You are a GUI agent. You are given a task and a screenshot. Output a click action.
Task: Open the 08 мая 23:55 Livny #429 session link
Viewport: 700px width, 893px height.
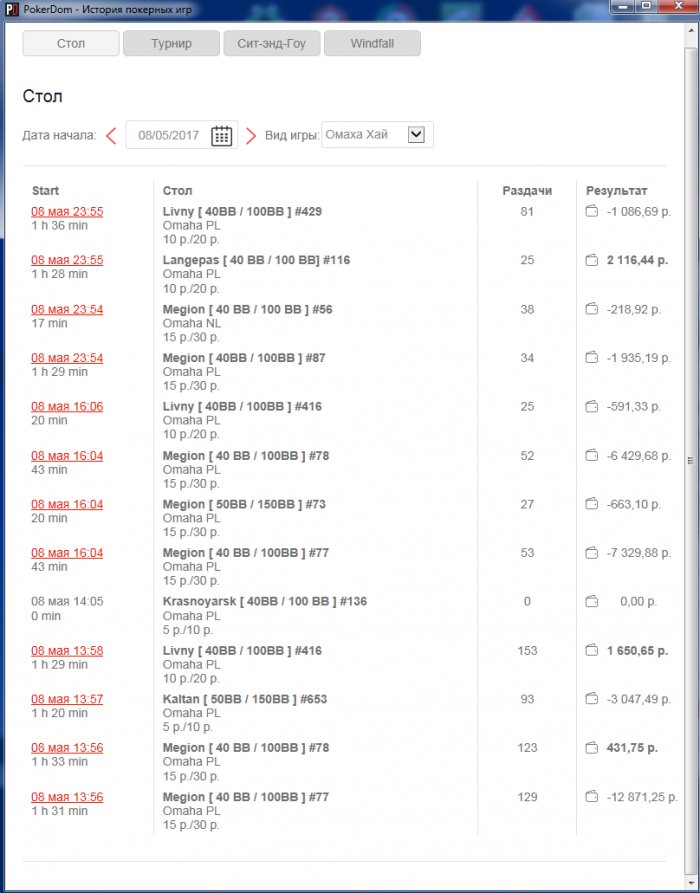coord(67,212)
